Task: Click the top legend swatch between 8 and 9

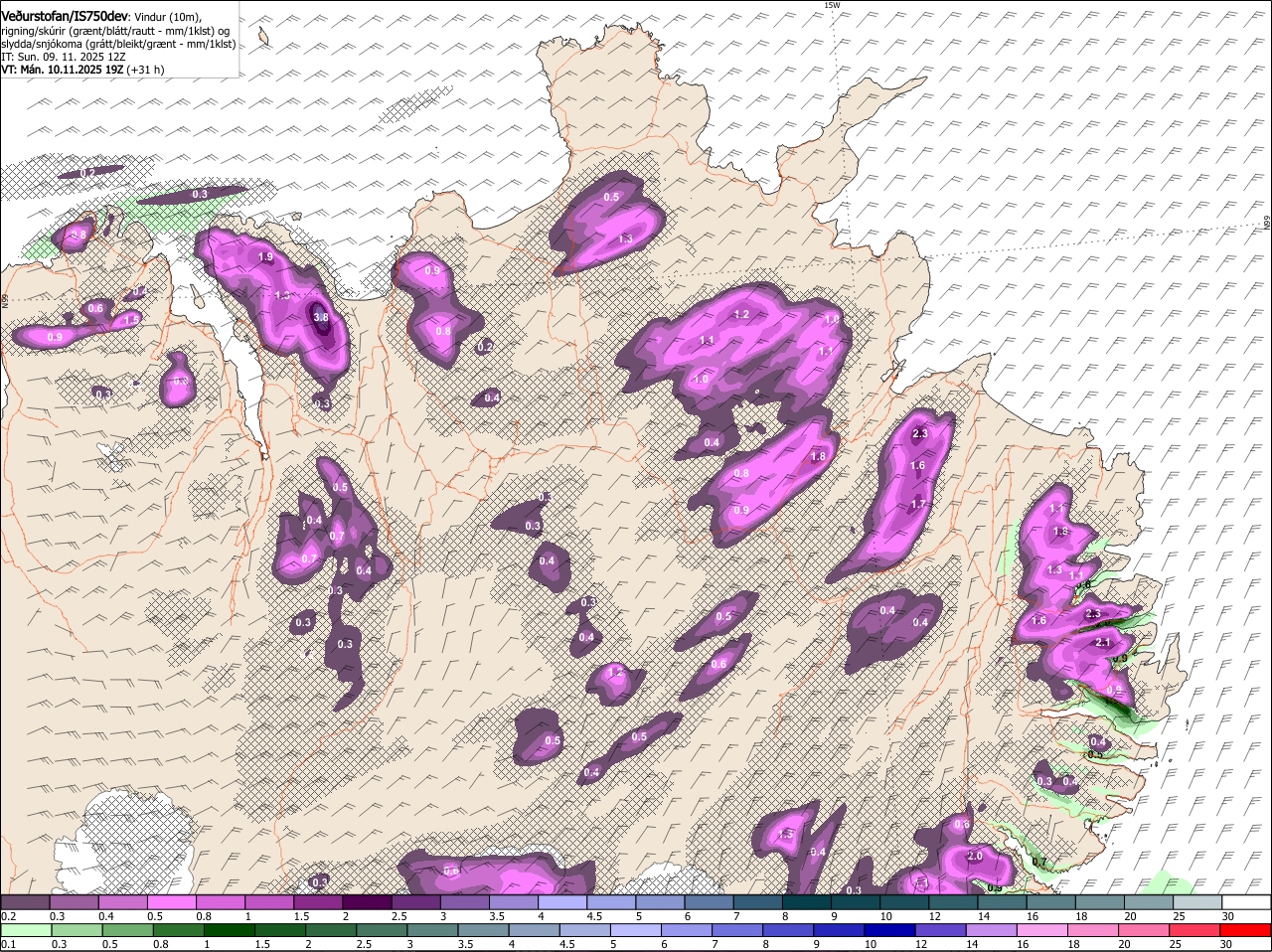Action: 808,901
